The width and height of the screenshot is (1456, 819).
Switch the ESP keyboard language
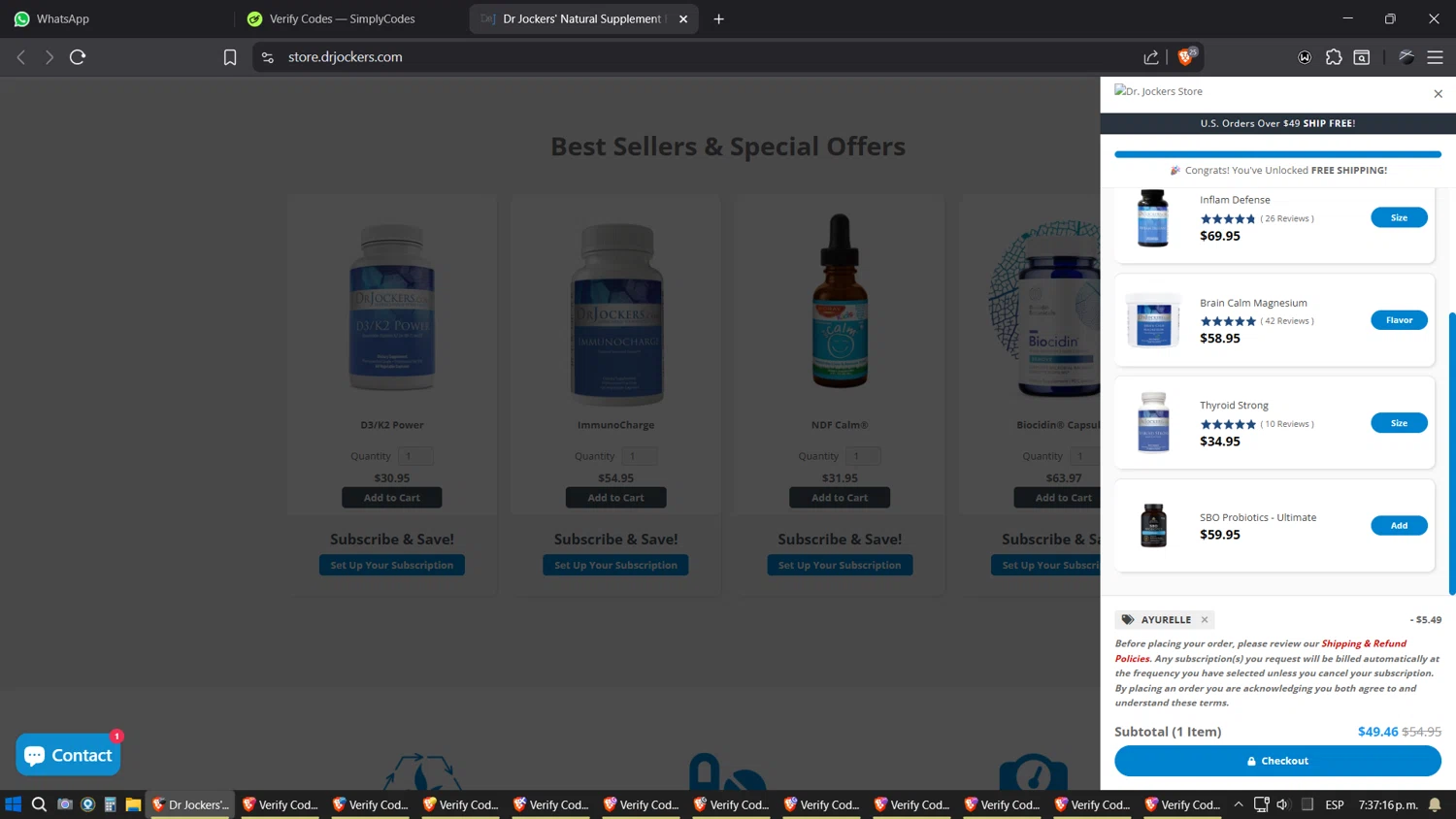pos(1335,804)
